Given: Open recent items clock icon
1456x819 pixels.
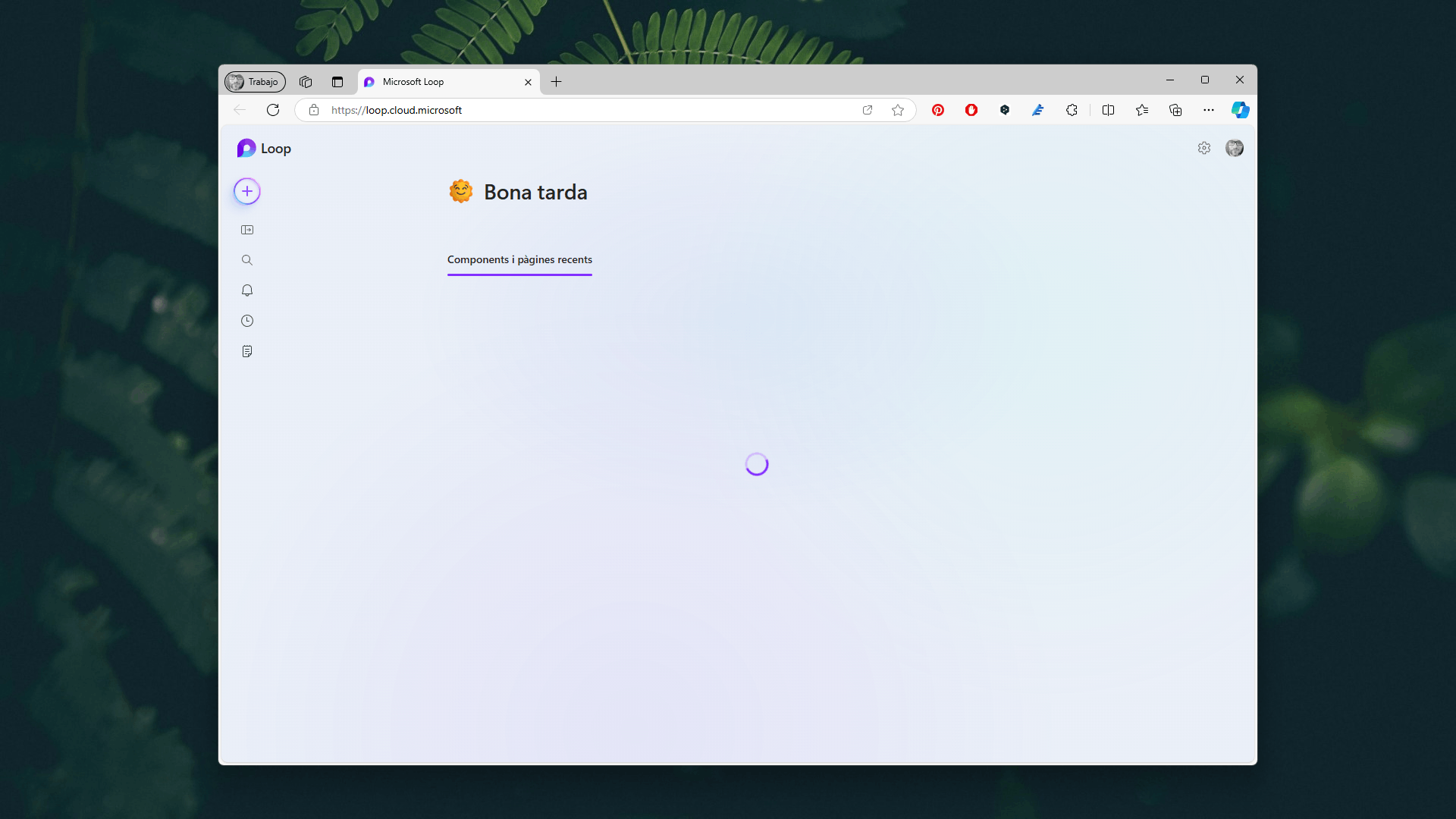Looking at the screenshot, I should click(x=247, y=321).
